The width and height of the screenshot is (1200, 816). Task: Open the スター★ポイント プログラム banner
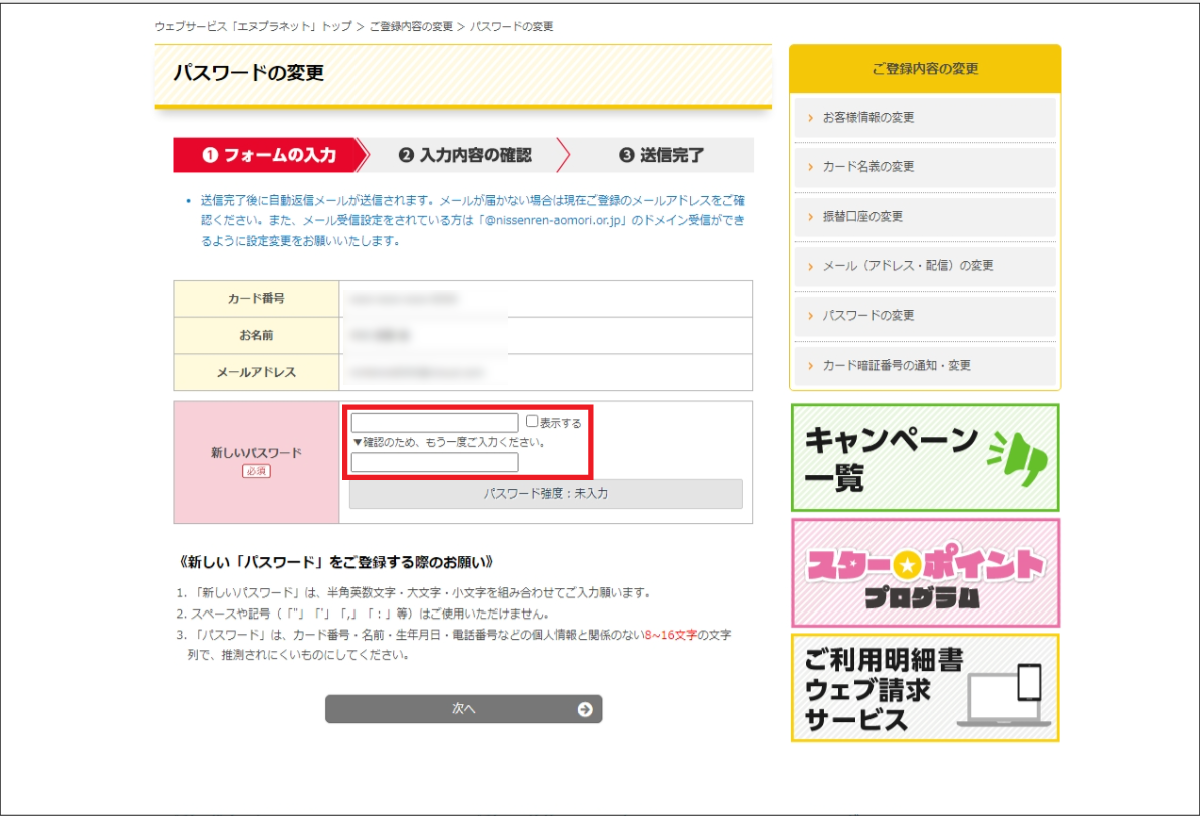click(925, 573)
